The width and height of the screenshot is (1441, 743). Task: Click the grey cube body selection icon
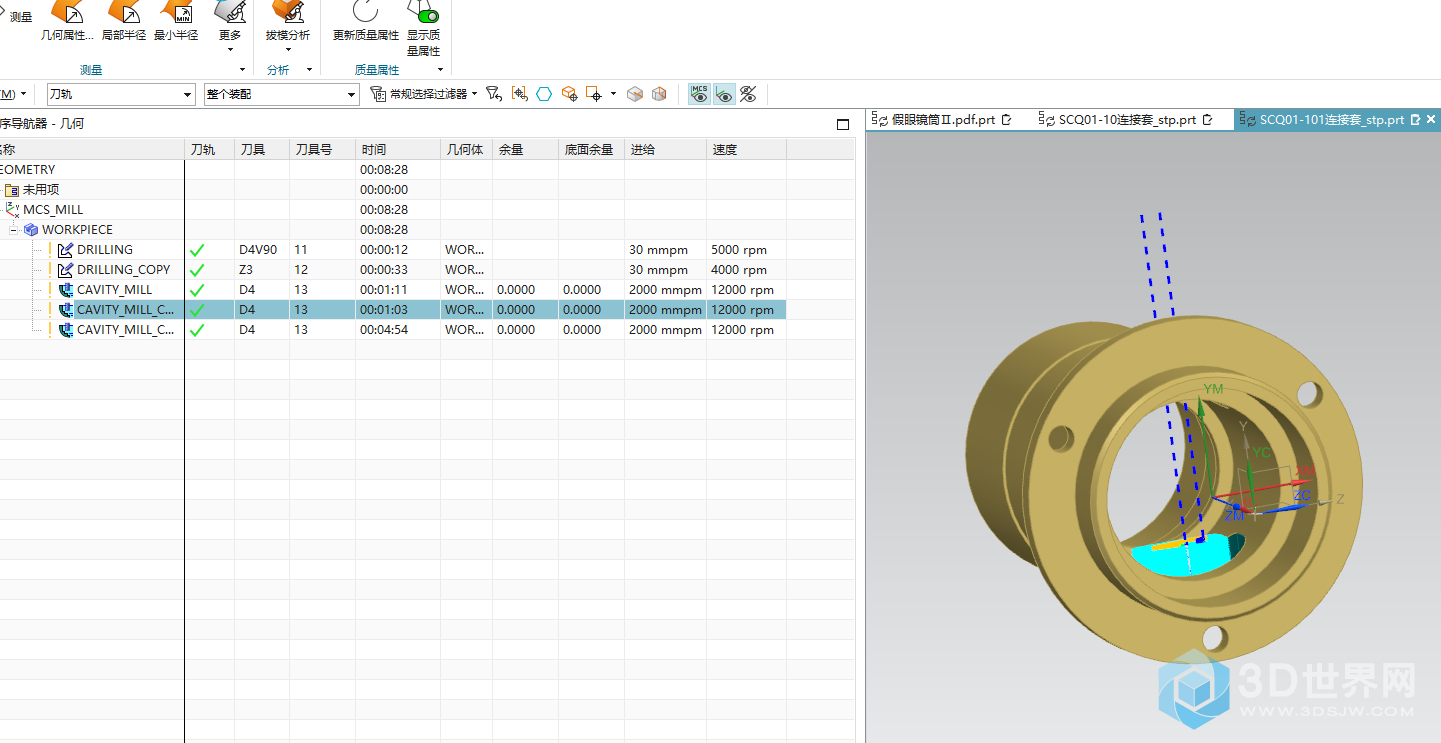coord(659,94)
